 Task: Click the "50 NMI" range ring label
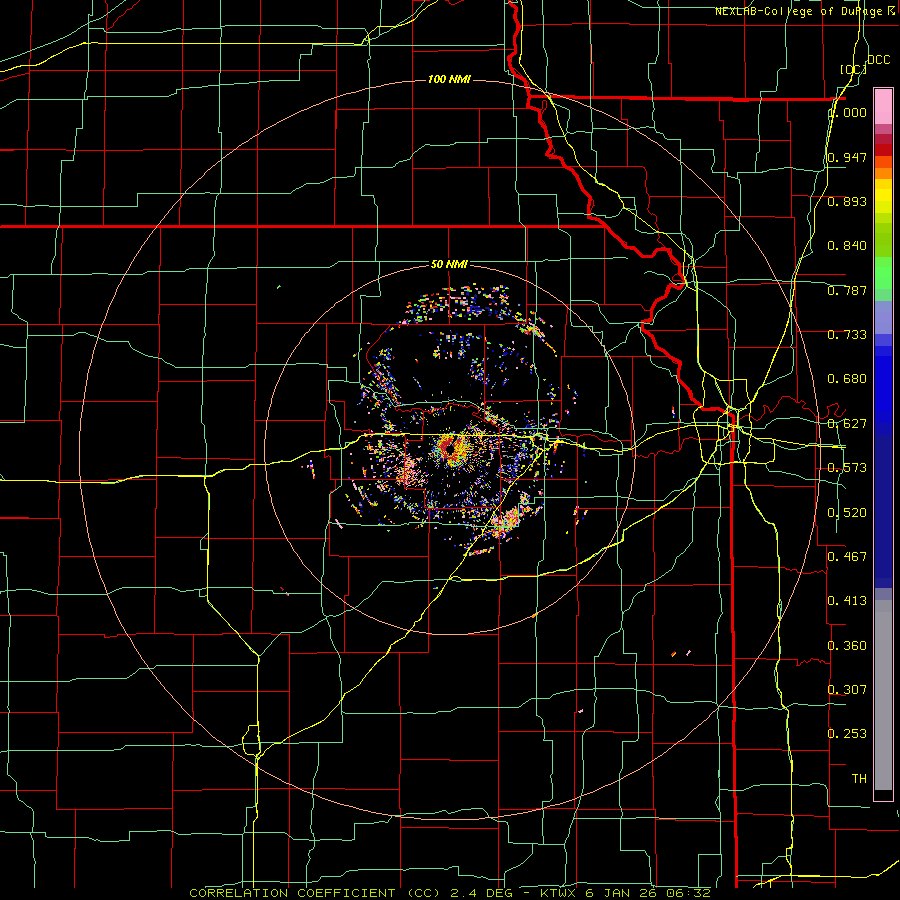[x=449, y=264]
